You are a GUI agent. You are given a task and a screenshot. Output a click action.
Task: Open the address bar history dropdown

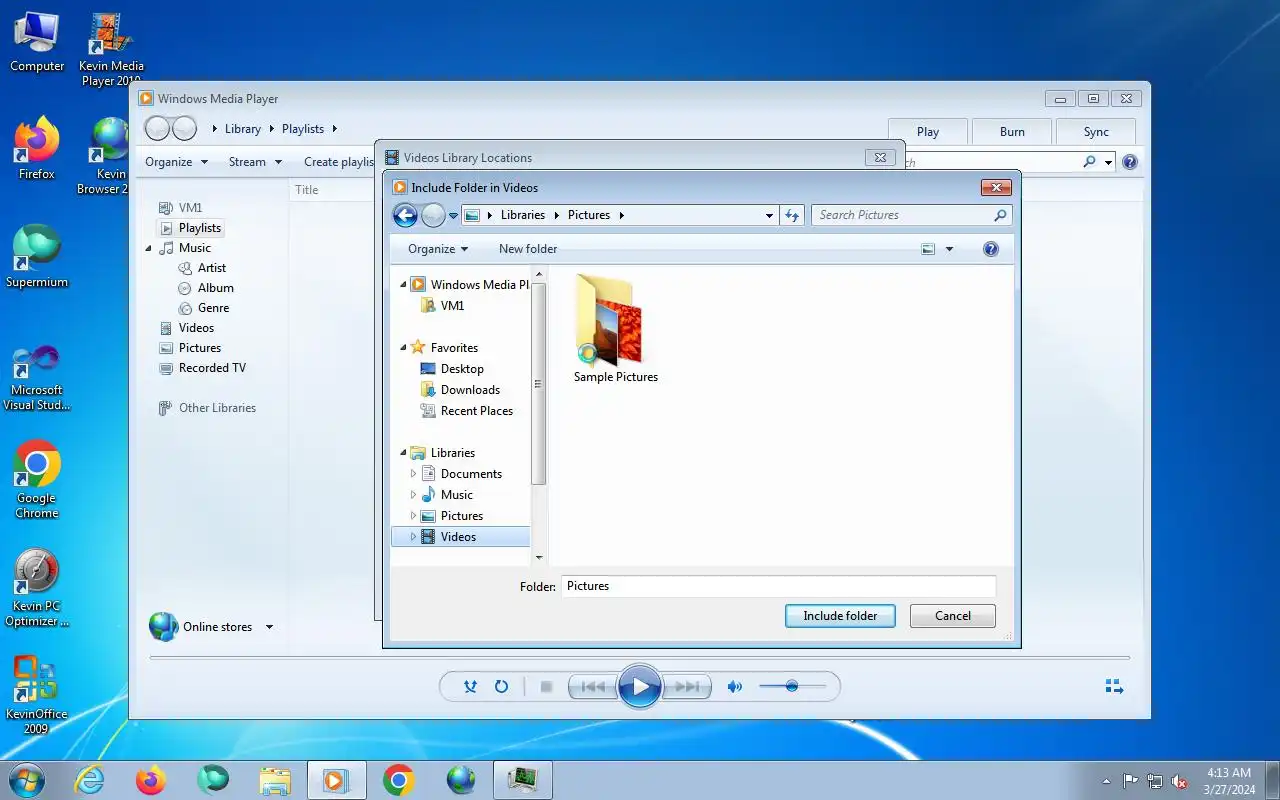pos(769,215)
